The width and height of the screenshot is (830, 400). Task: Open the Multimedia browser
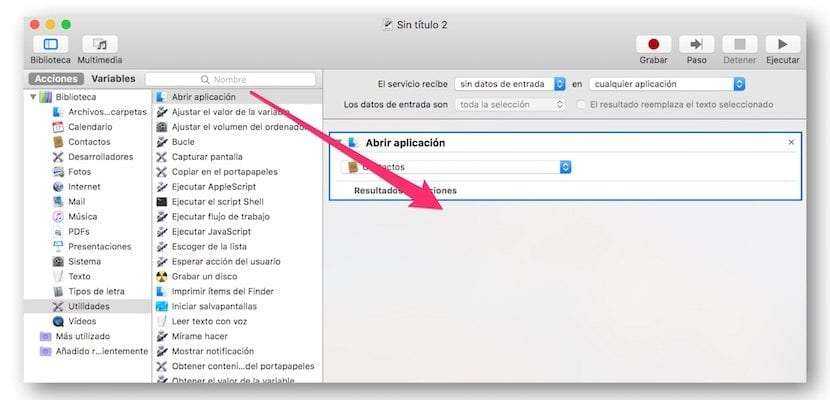click(100, 45)
